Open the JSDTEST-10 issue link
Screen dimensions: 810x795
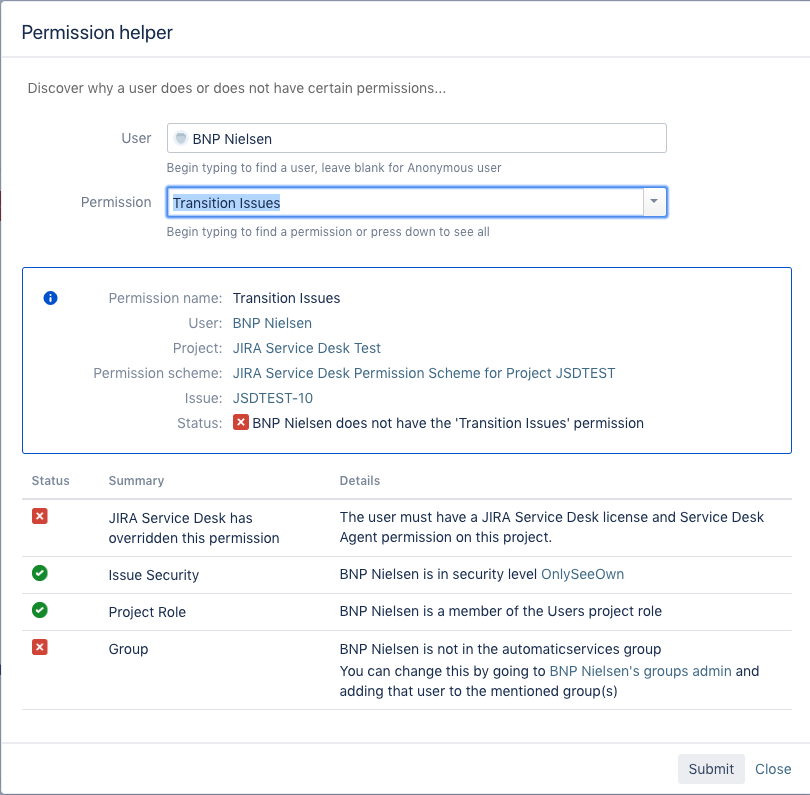point(273,398)
